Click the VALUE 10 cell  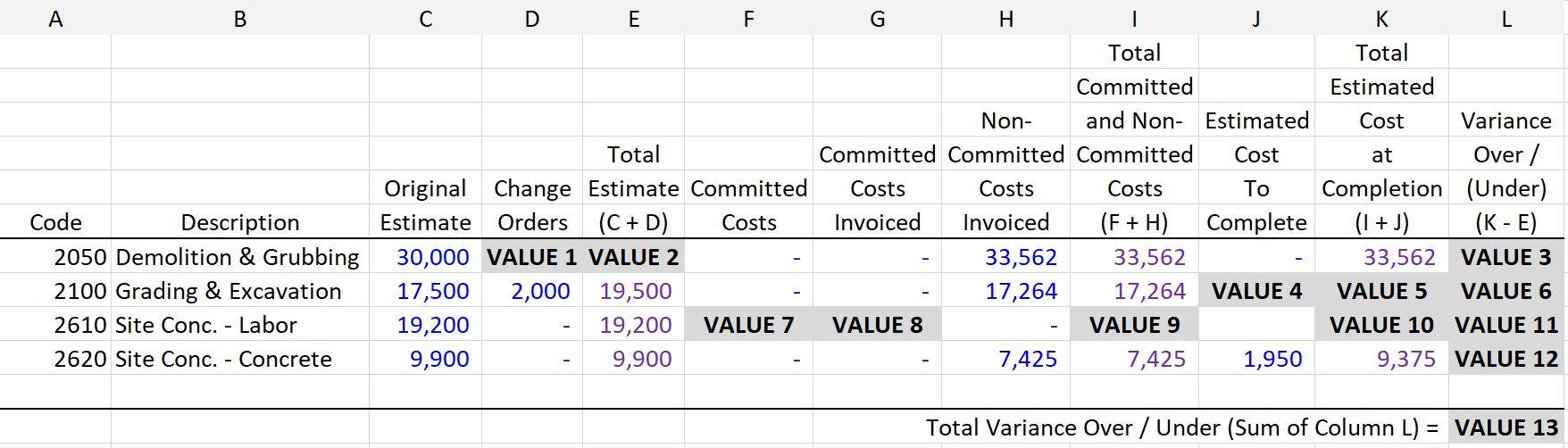(x=1381, y=325)
